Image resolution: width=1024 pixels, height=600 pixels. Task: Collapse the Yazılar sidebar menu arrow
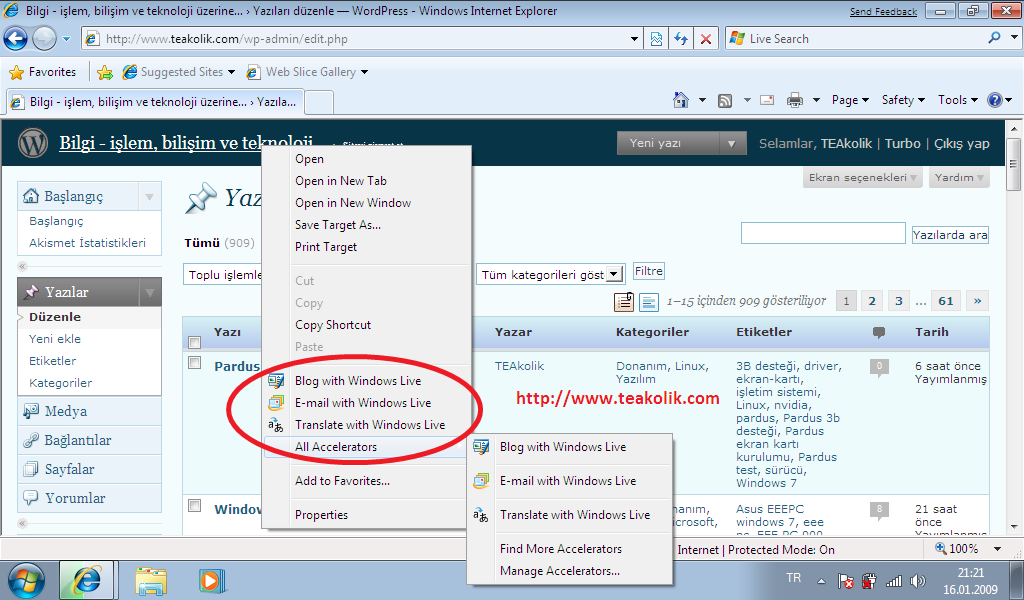150,292
